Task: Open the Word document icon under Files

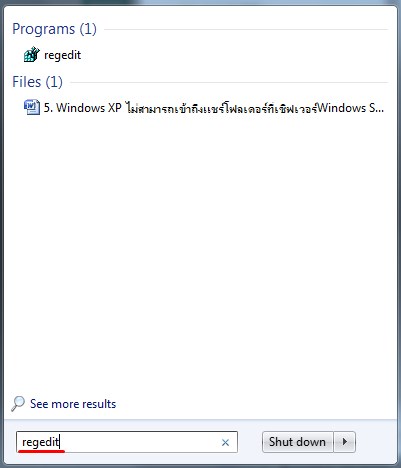Action: coord(32,107)
